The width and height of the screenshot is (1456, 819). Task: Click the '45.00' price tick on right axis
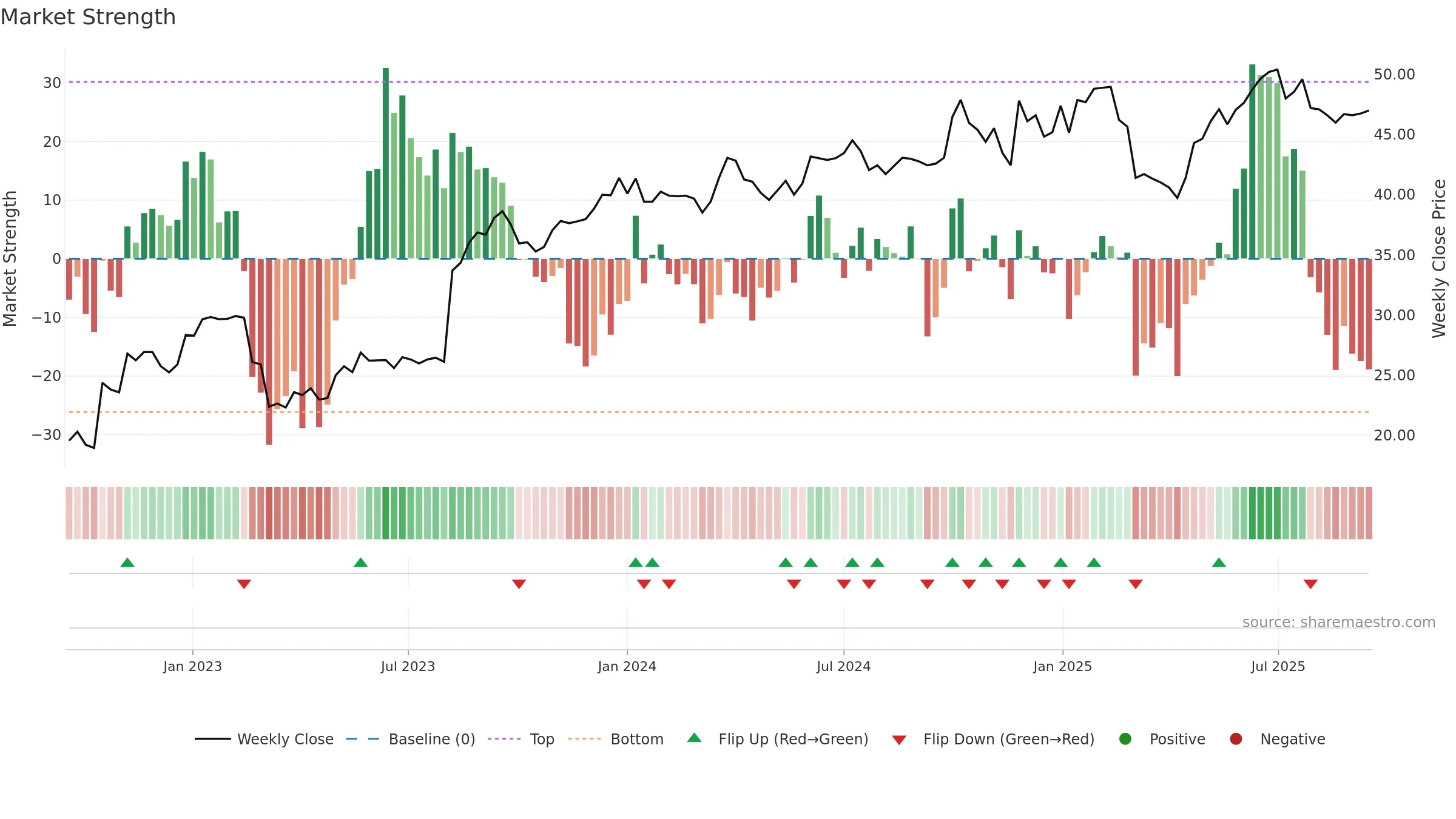pos(1394,135)
